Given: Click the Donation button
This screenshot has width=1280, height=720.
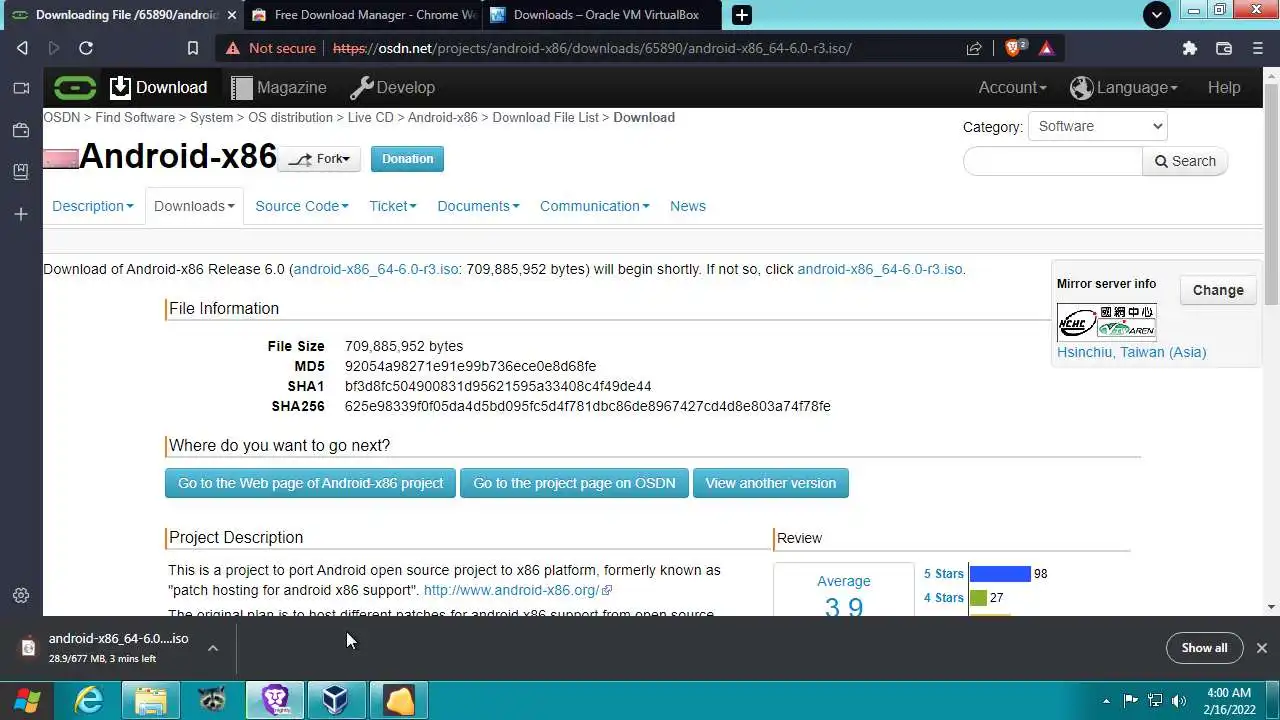Looking at the screenshot, I should pos(407,159).
